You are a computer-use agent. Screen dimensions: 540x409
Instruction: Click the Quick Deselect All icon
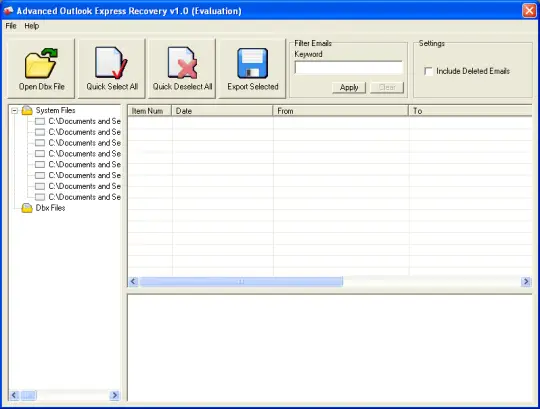pos(183,63)
